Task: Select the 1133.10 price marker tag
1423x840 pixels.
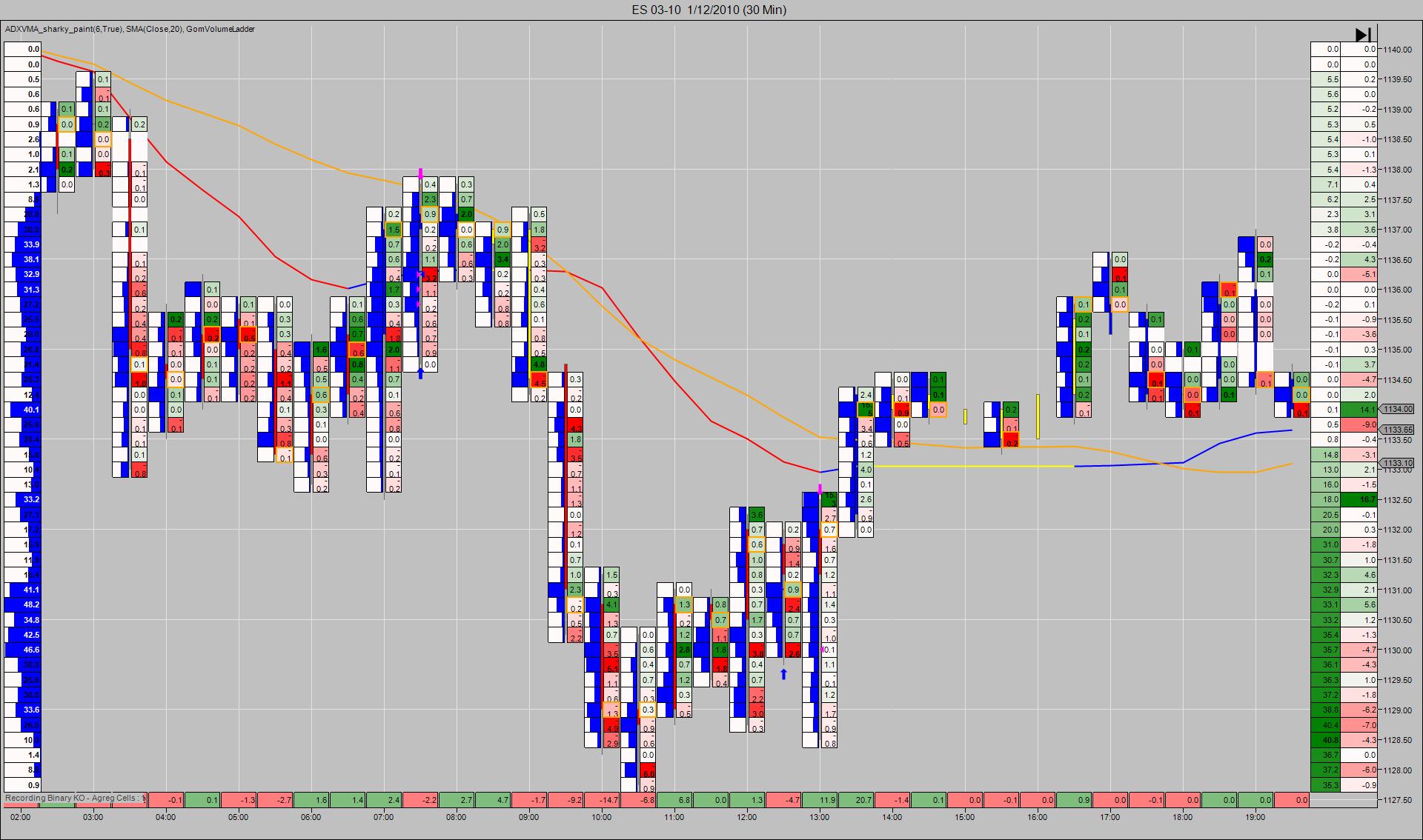Action: point(1397,464)
